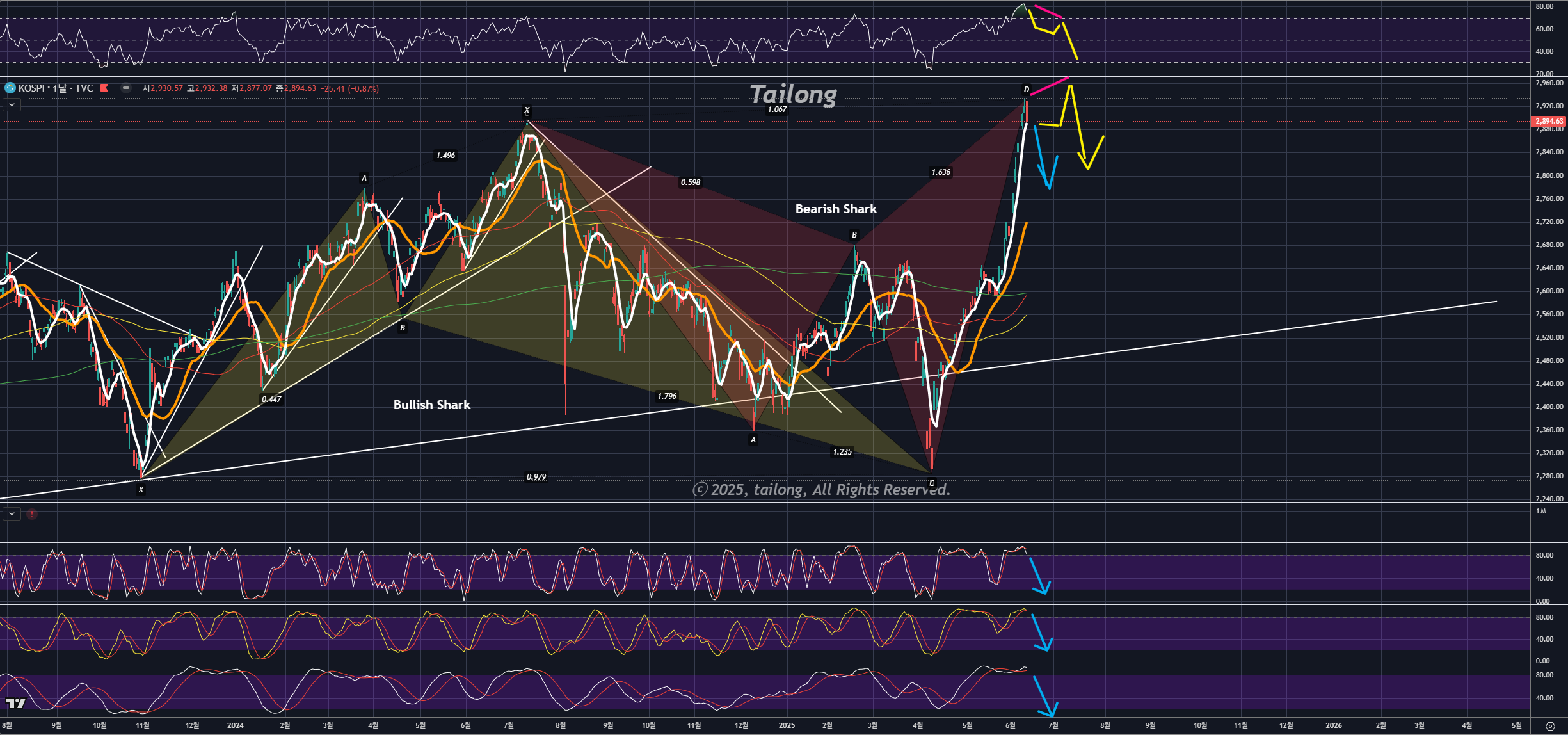Click the 2,600.00 level on price scale

(1549, 291)
